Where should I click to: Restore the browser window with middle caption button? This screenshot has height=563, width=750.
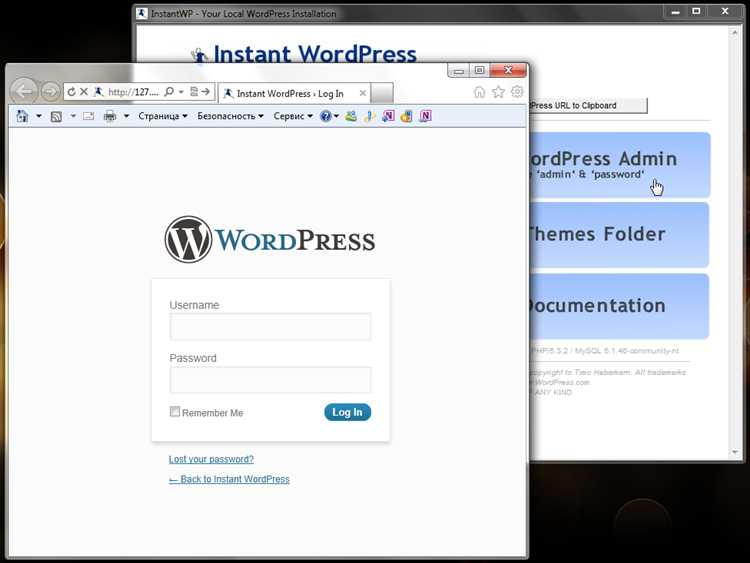(479, 70)
